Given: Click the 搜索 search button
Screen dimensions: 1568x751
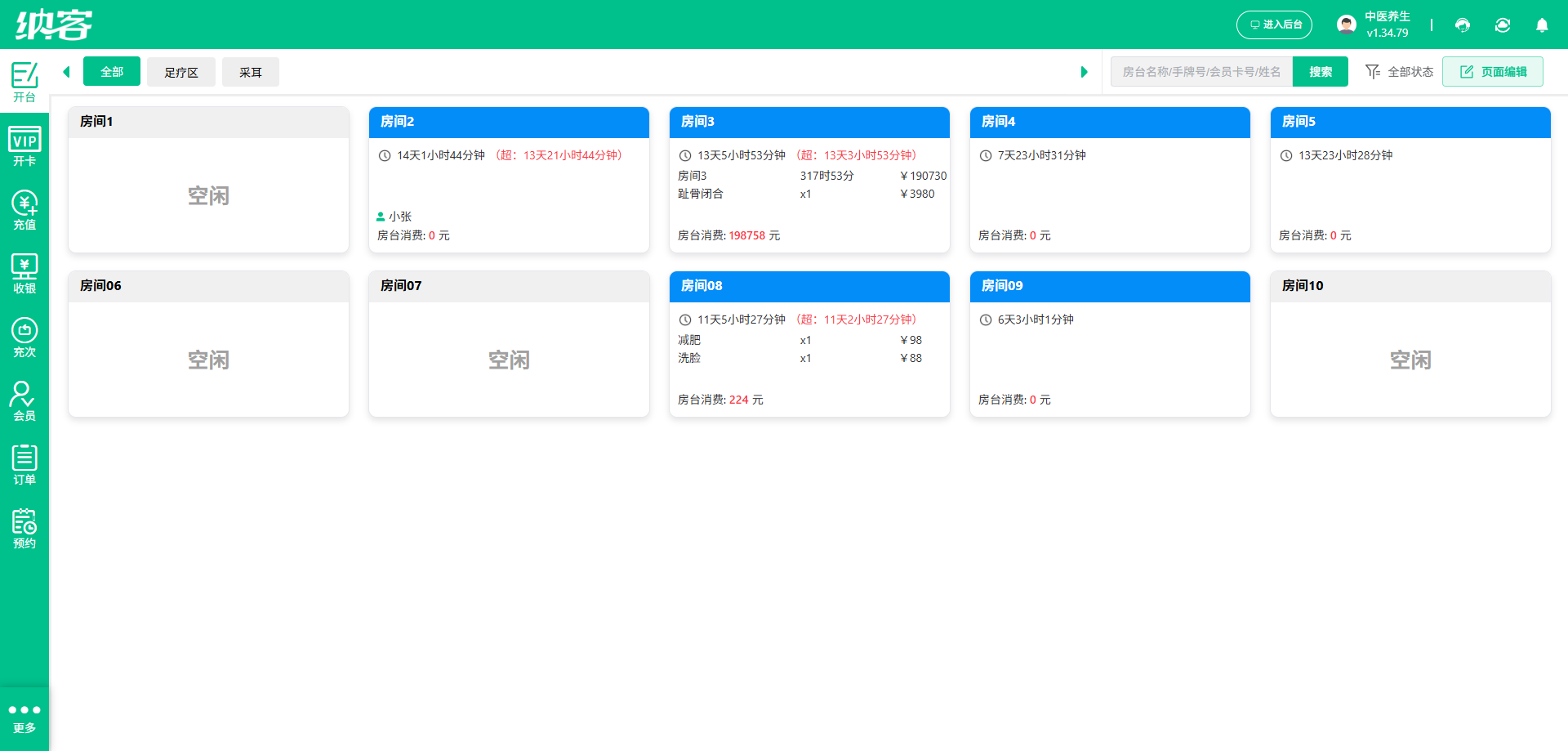Looking at the screenshot, I should (x=1321, y=72).
